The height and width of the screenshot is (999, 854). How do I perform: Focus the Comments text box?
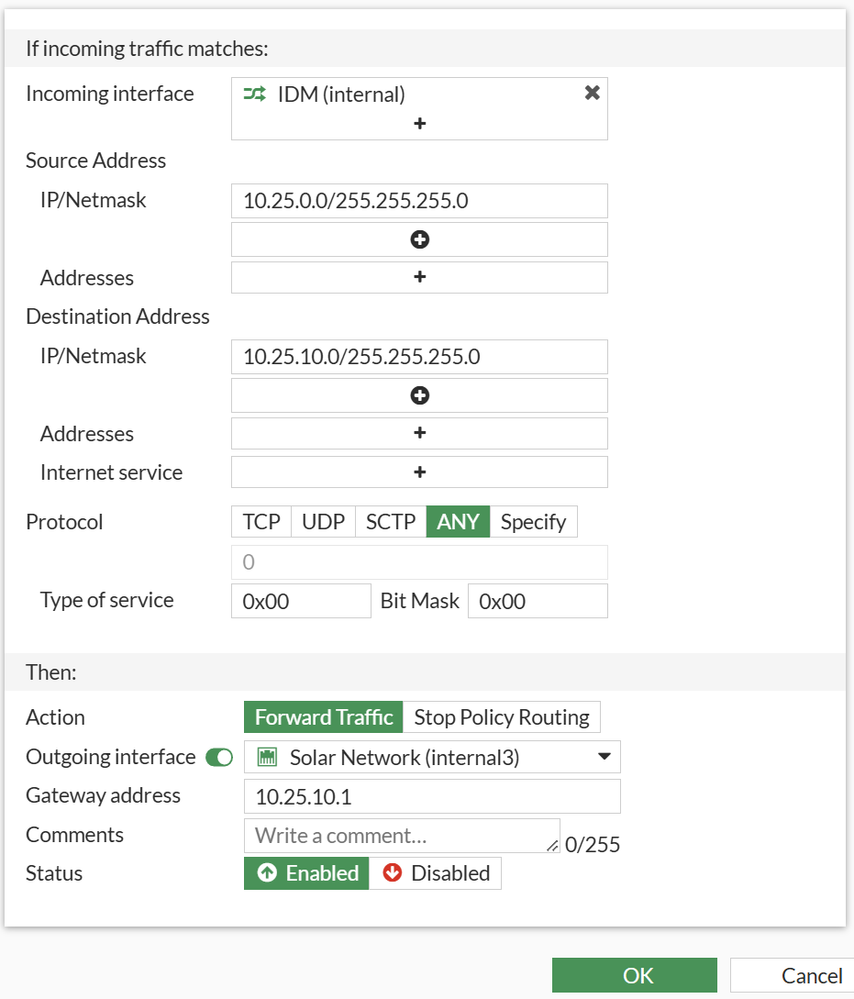401,836
